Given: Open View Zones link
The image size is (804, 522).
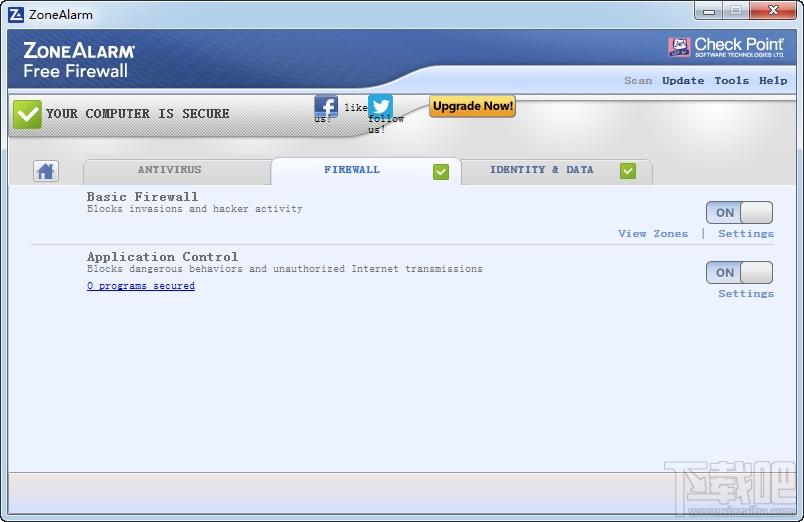Looking at the screenshot, I should [x=653, y=234].
